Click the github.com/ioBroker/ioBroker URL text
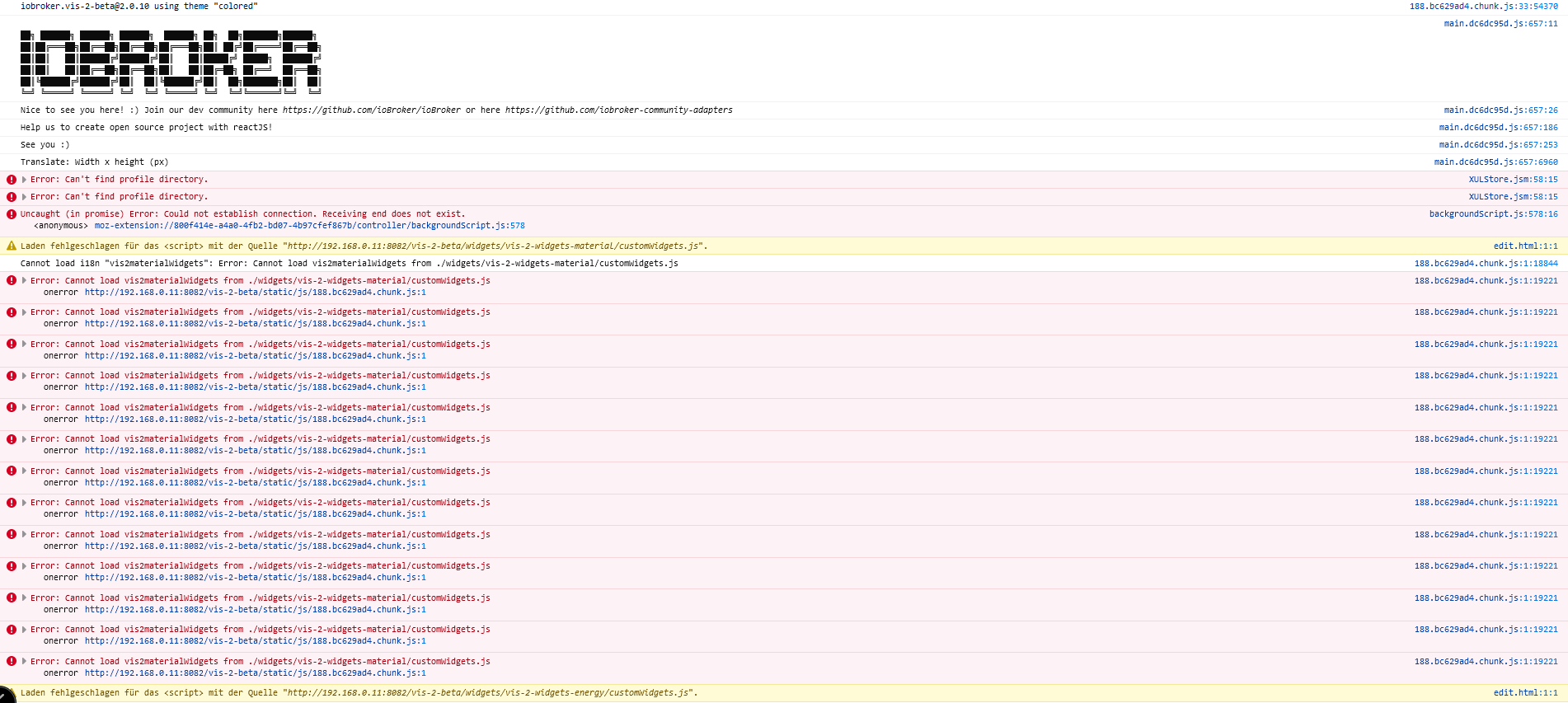This screenshot has width=1568, height=703. click(x=372, y=110)
